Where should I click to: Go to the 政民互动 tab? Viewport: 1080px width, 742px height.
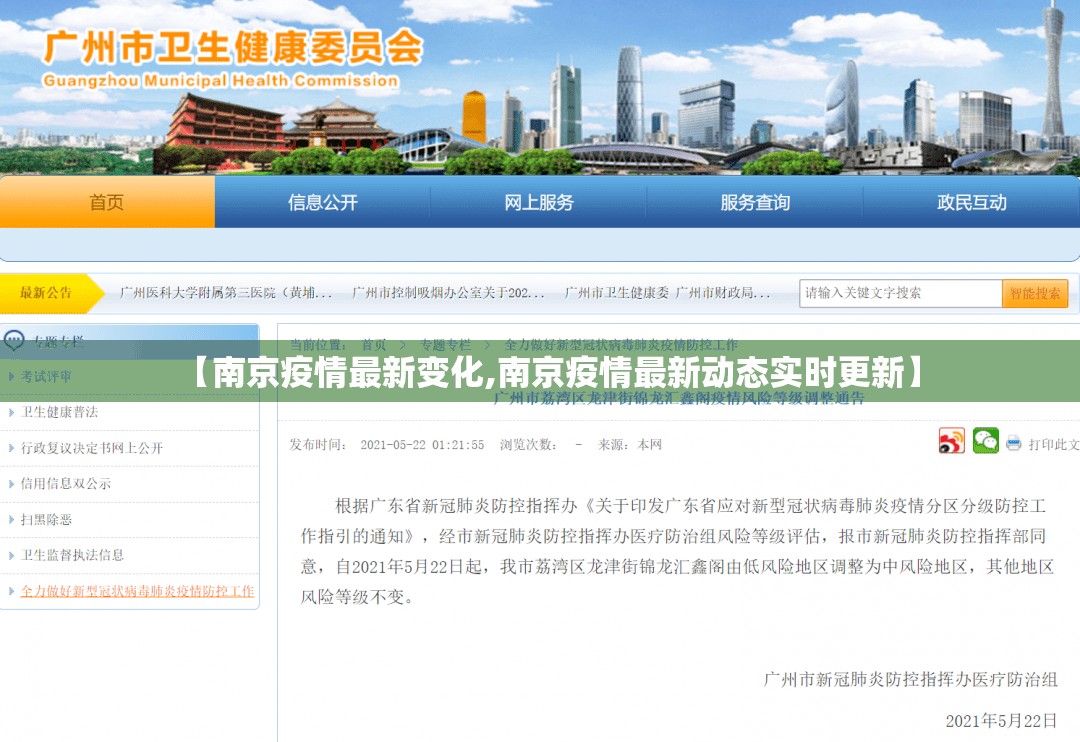[971, 203]
